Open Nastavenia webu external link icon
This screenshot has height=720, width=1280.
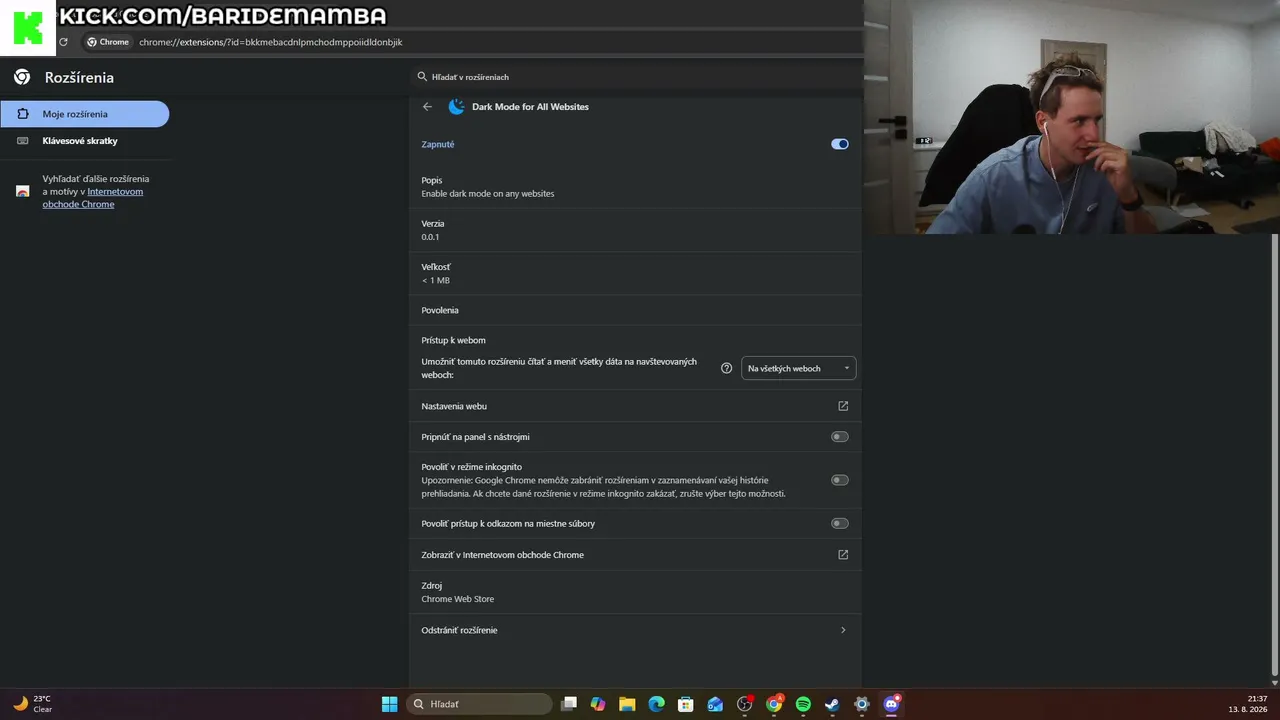tap(843, 406)
